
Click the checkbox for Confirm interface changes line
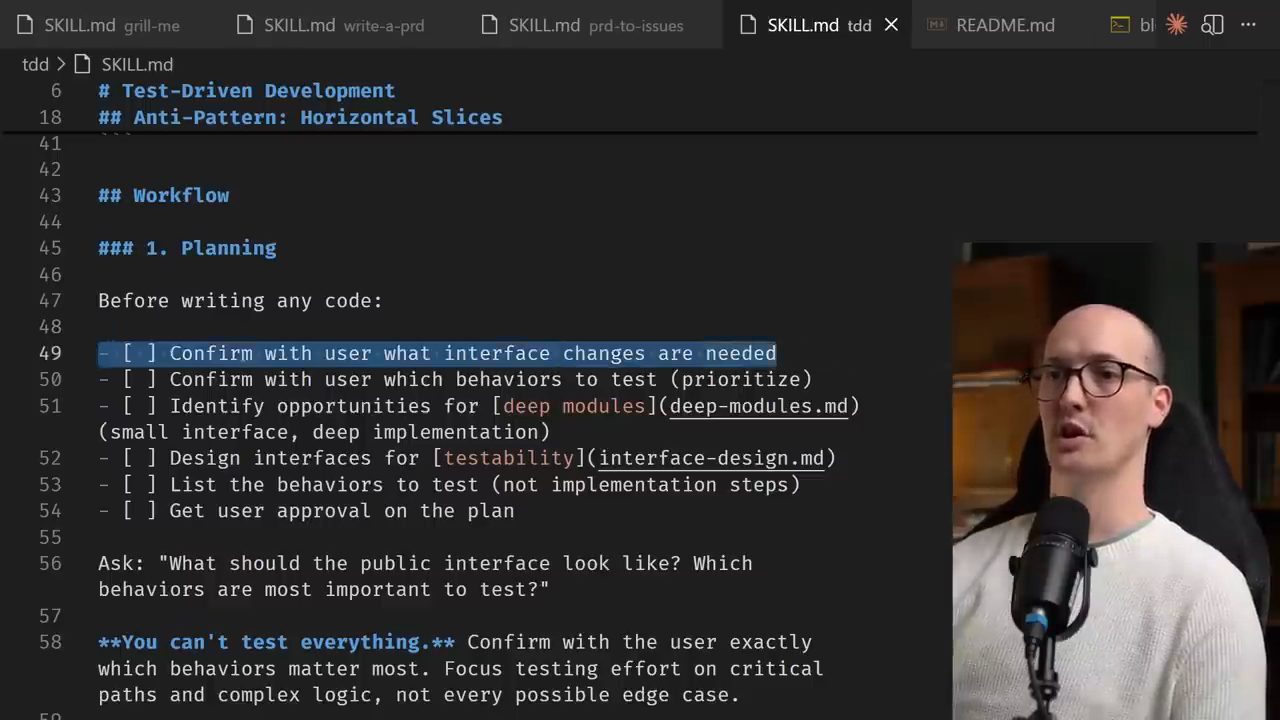coord(139,353)
